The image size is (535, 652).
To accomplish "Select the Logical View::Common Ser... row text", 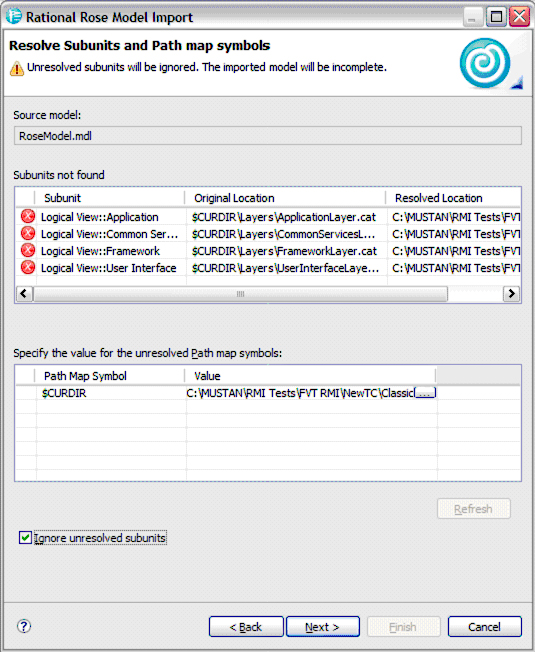I will pos(109,234).
